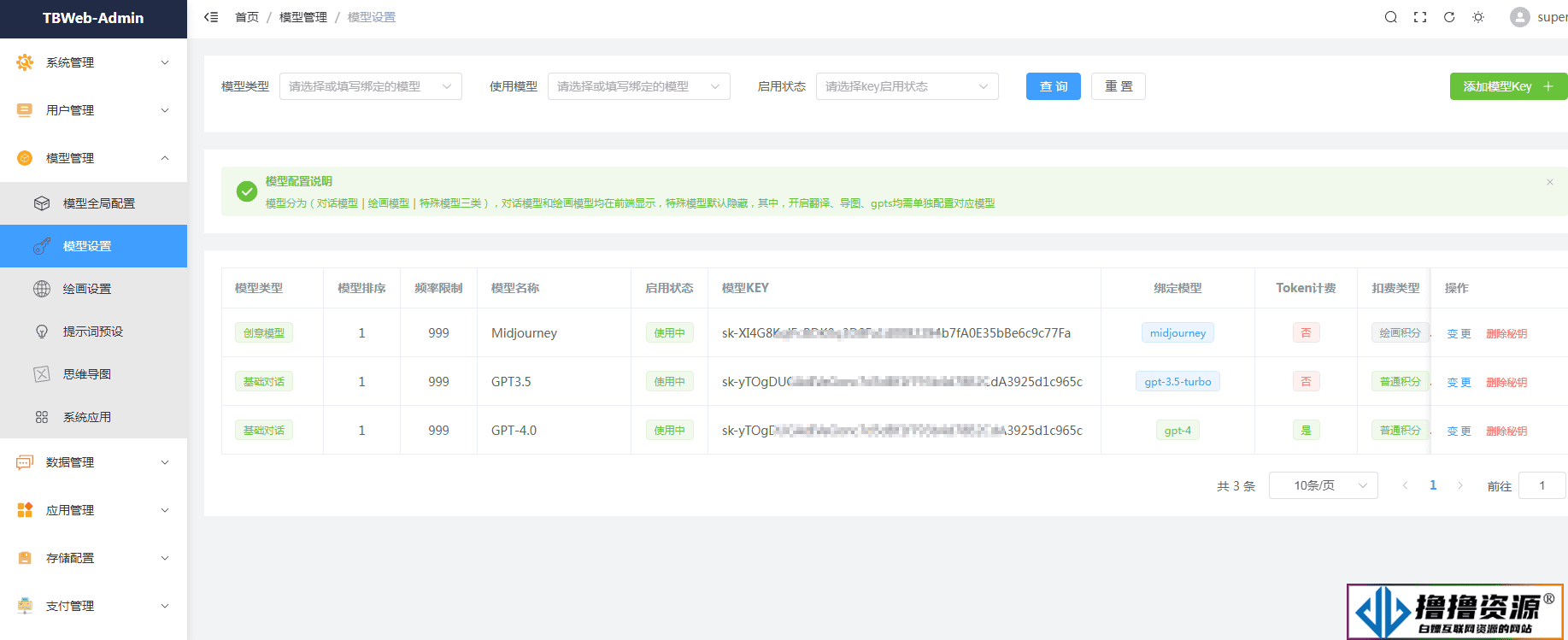Expand the 存储配置 menu chevron
The height and width of the screenshot is (640, 1568).
coord(165,558)
